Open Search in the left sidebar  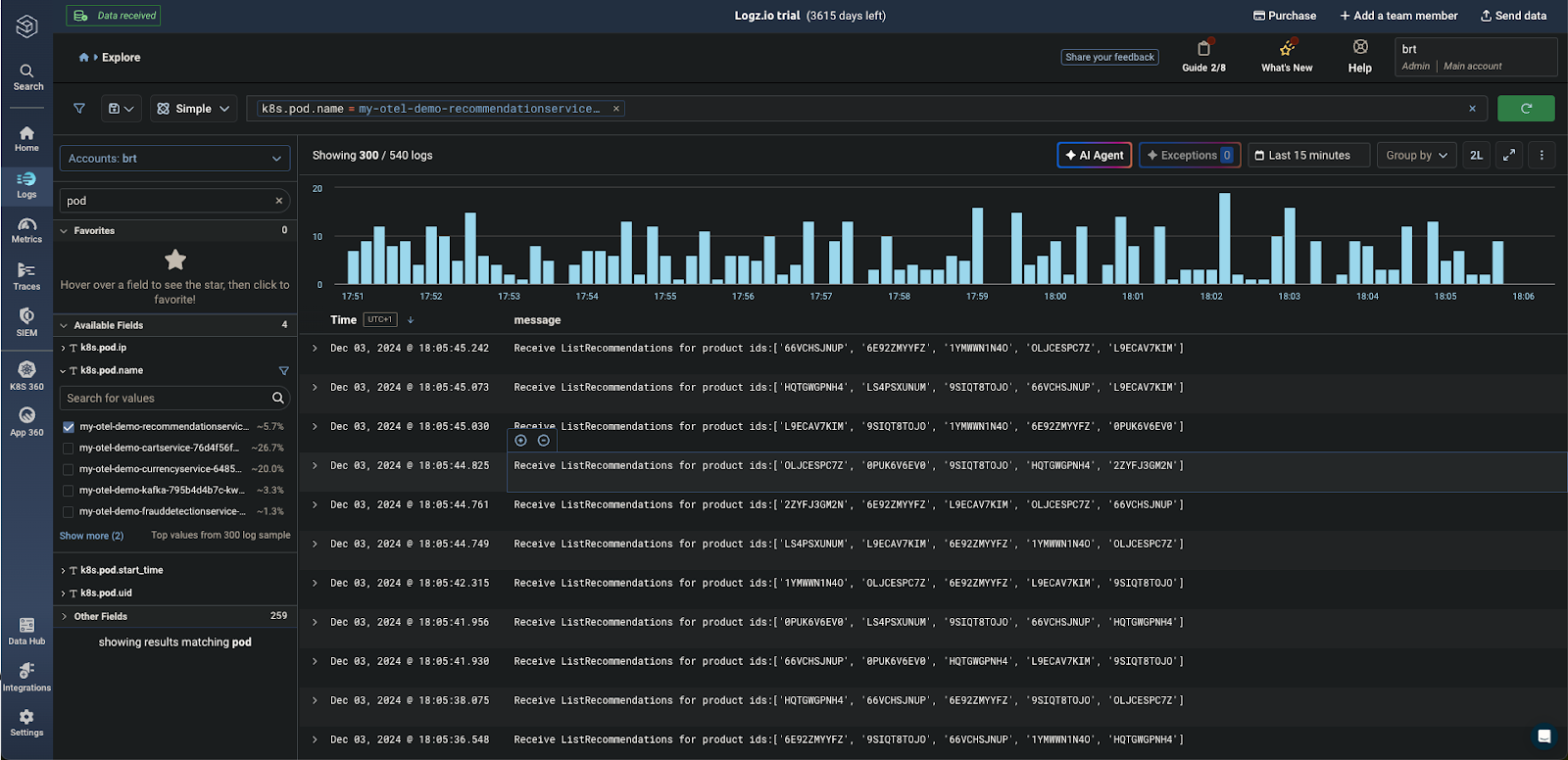click(27, 77)
